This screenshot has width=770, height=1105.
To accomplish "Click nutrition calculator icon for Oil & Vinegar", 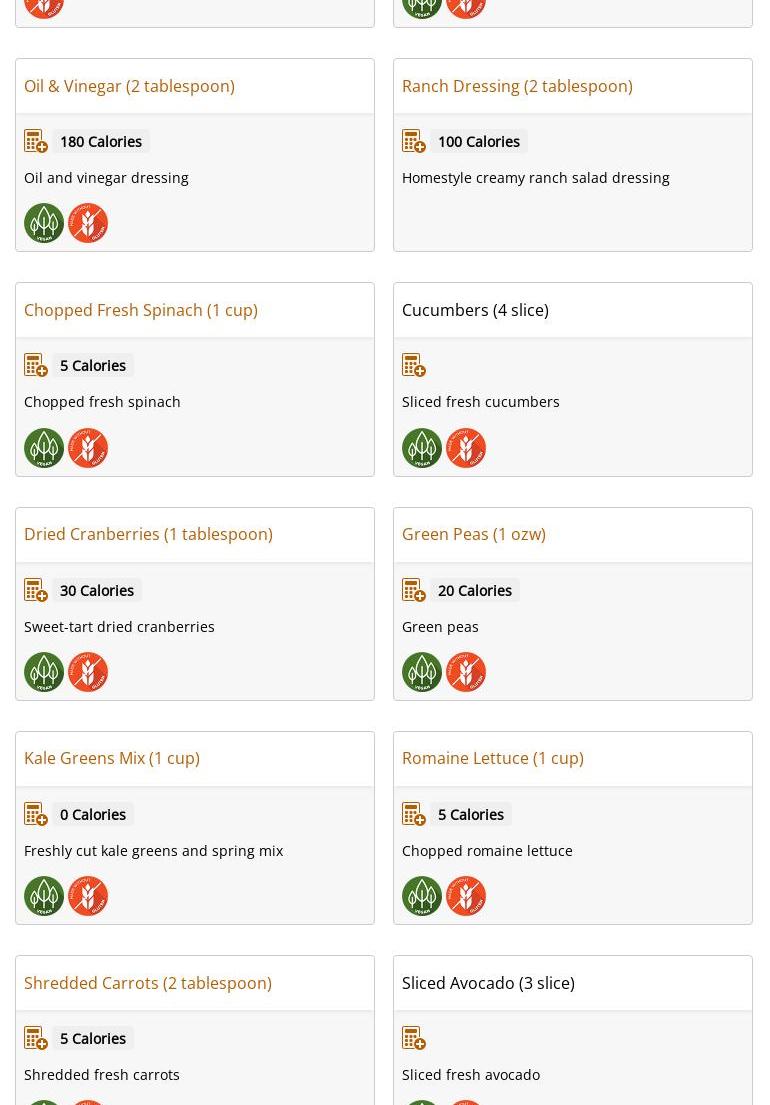I will click(x=36, y=141).
